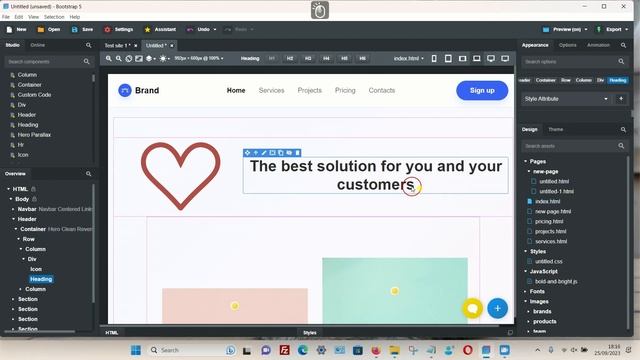This screenshot has width=640, height=360.
Task: Click the delete trash icon on heading toolbar
Action: click(x=298, y=153)
